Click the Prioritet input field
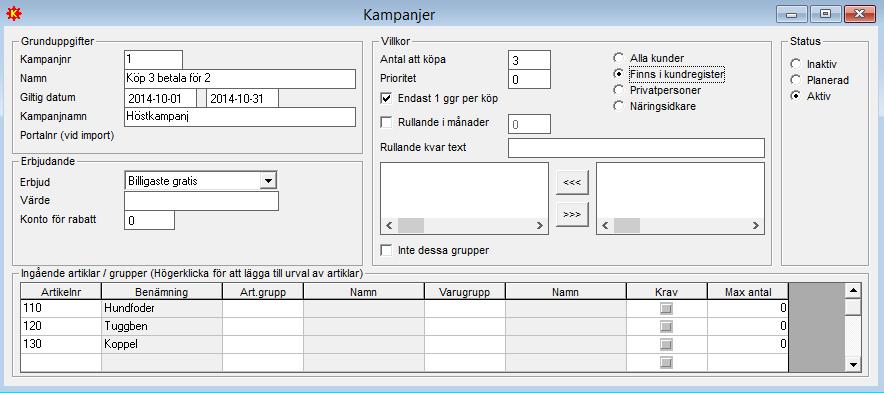Screen dimensions: 884x393 point(529,80)
